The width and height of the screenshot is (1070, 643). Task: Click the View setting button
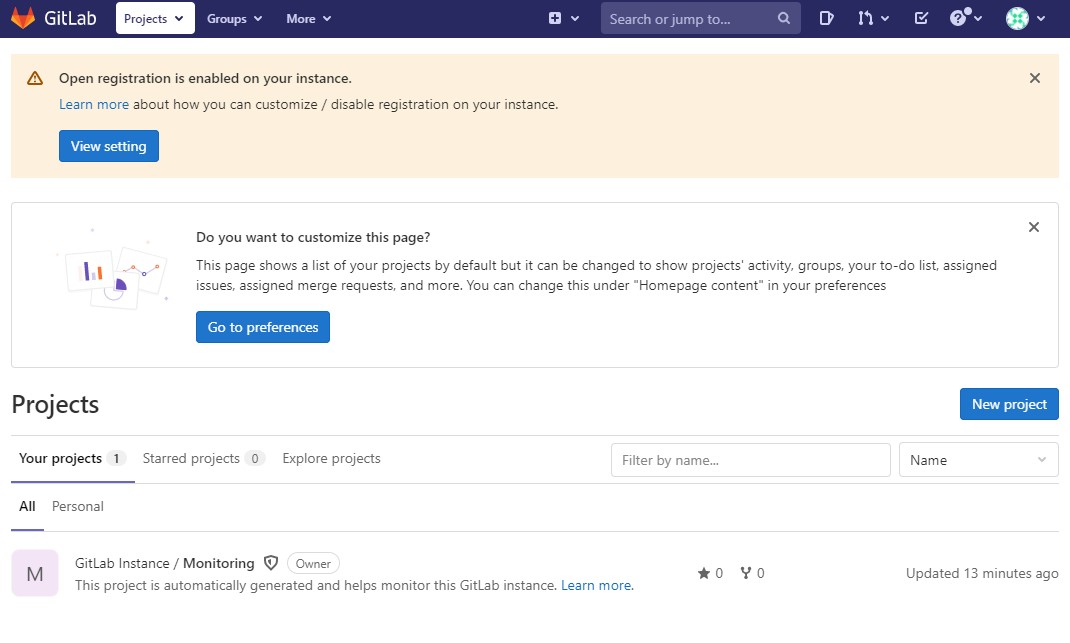click(109, 146)
